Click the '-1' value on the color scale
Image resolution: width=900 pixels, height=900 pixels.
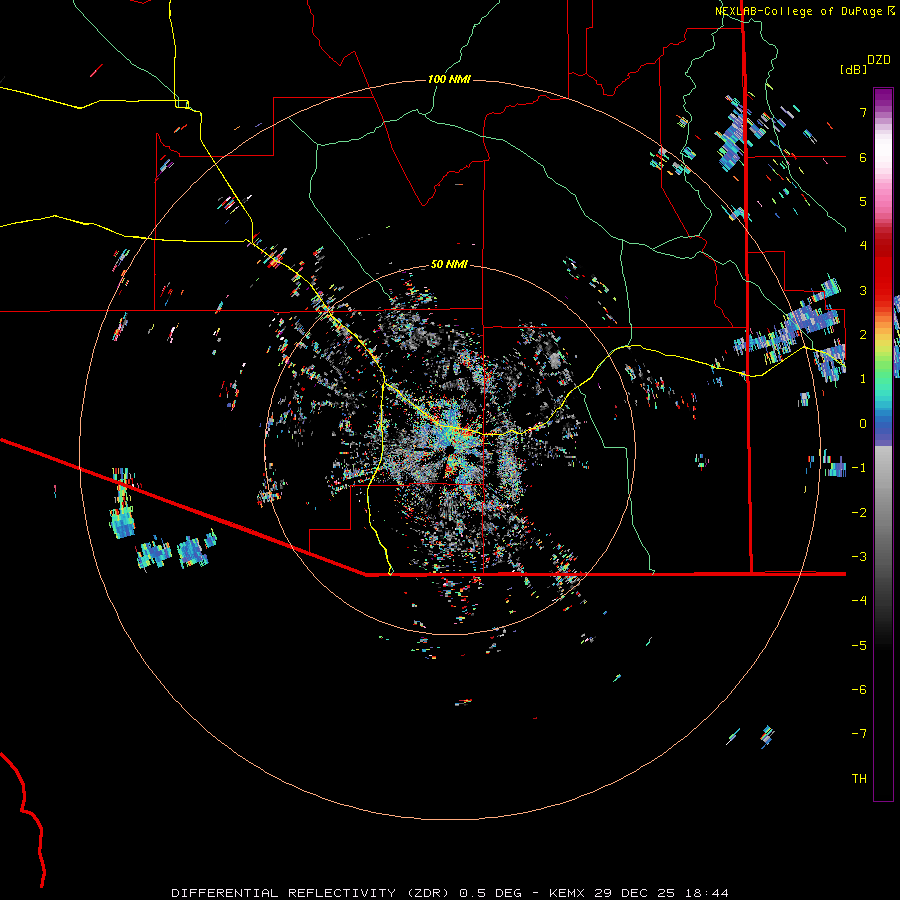(859, 468)
